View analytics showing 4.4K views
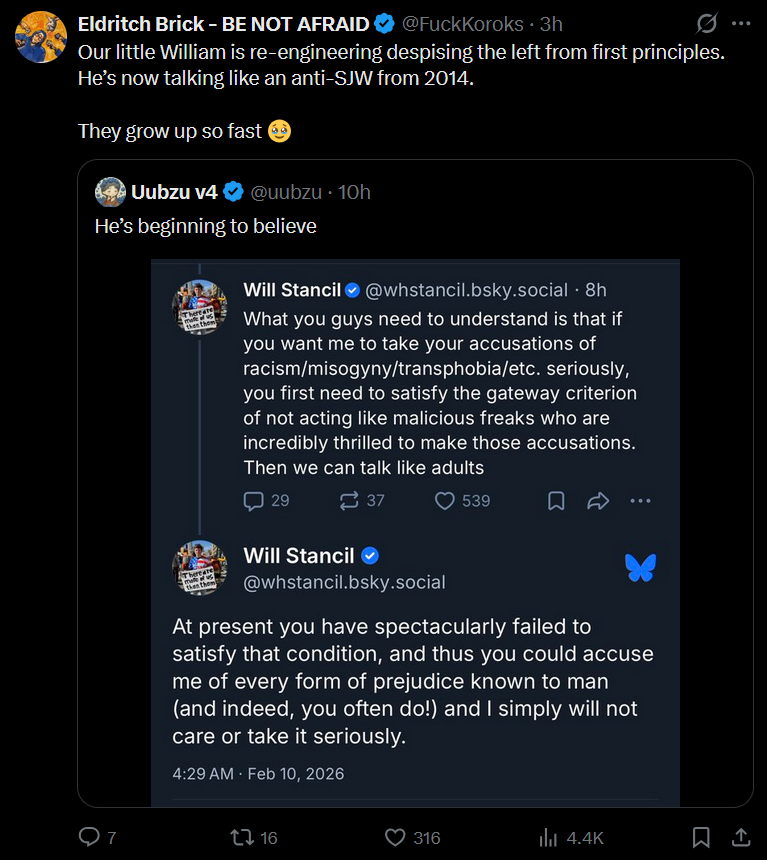Image resolution: width=767 pixels, height=860 pixels. (549, 837)
